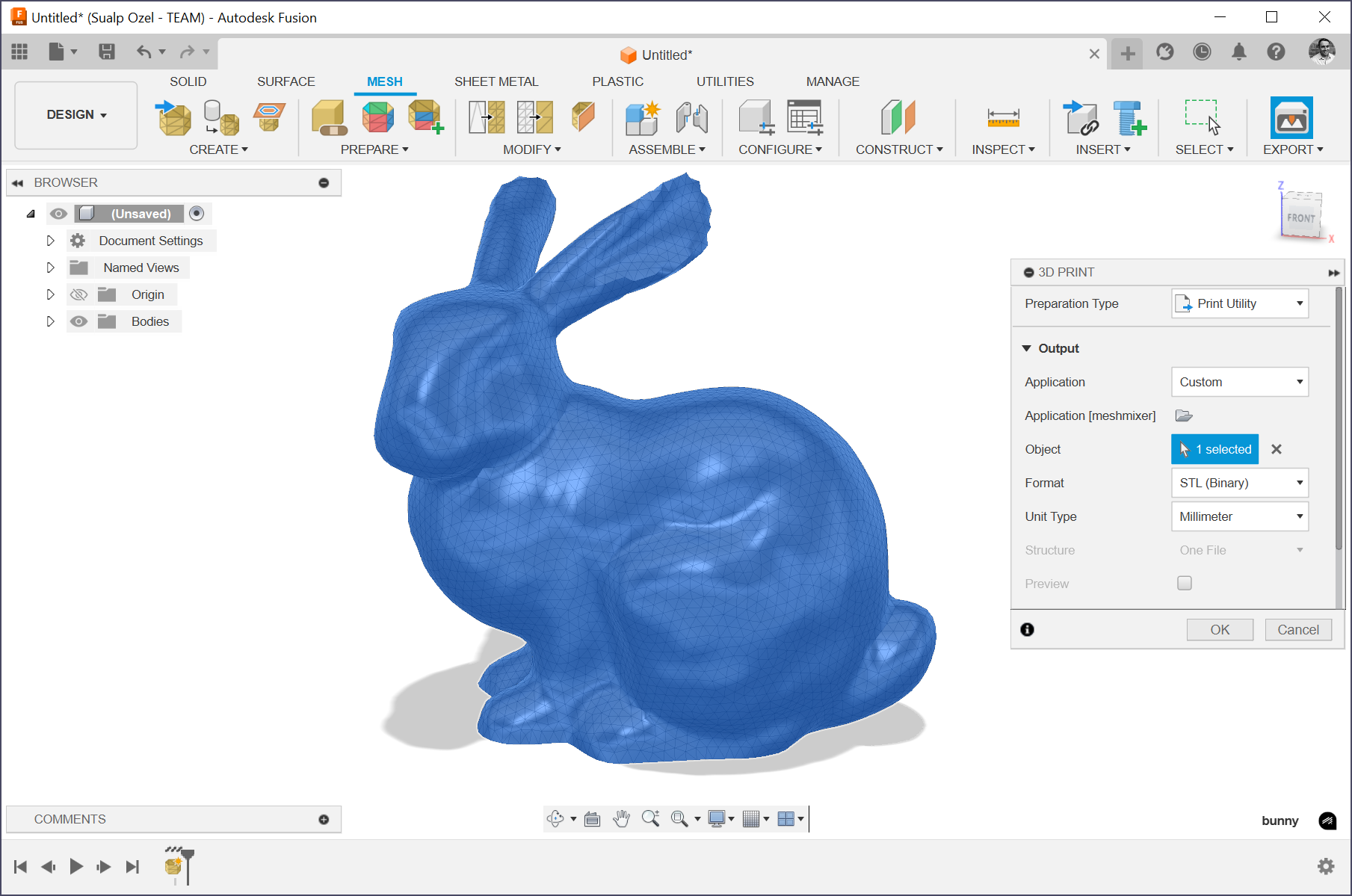
Task: Click the Generate Face Groups icon
Action: tap(378, 118)
